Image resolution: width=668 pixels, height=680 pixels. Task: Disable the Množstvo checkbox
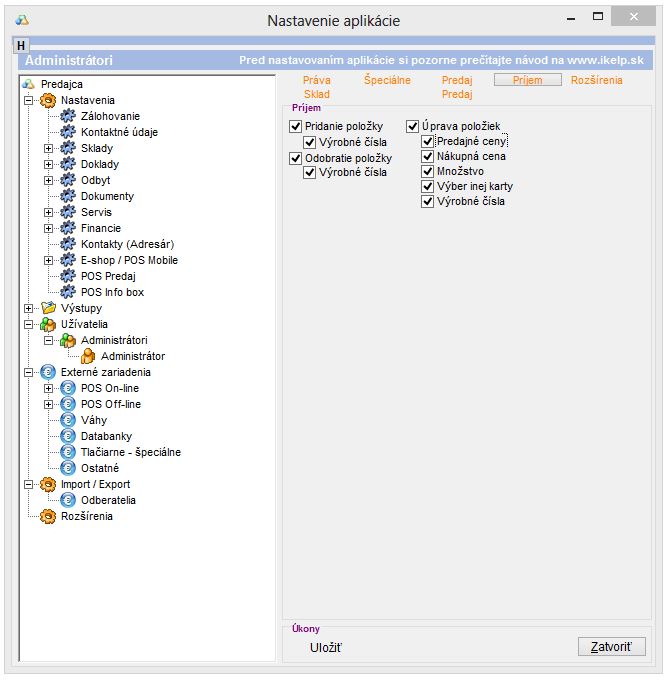(x=428, y=172)
